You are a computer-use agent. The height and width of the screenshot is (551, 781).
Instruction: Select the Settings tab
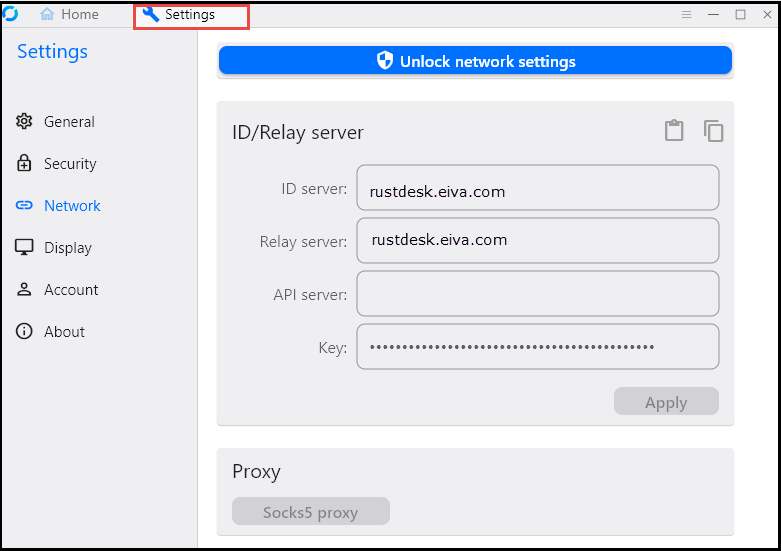(x=191, y=15)
